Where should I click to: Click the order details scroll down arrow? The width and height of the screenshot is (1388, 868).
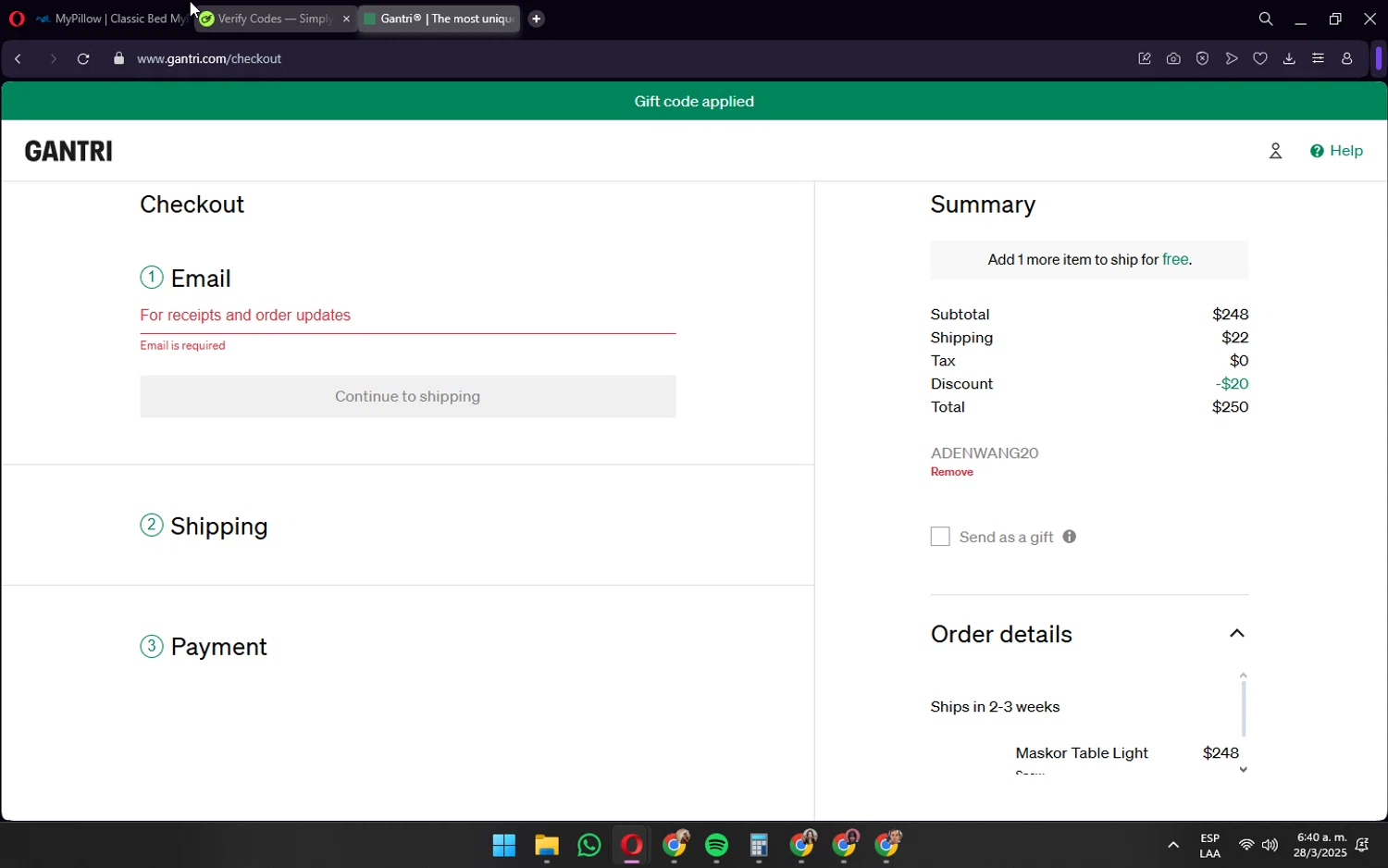click(x=1244, y=770)
